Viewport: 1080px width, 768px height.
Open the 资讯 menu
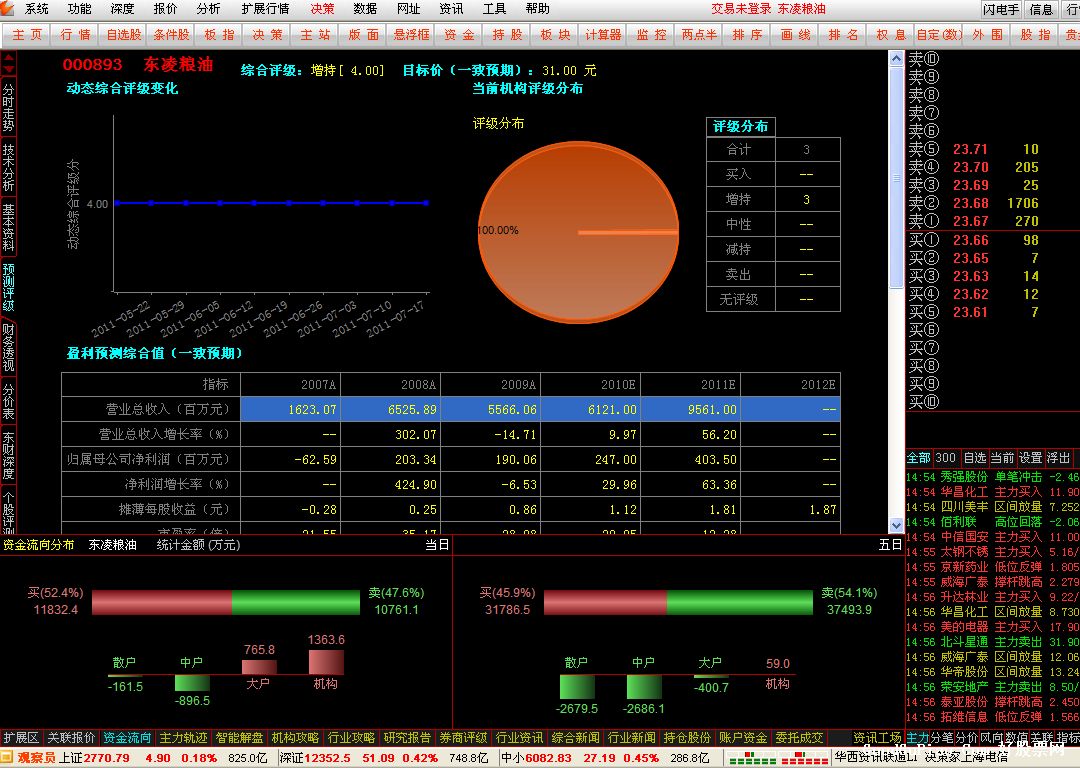451,9
